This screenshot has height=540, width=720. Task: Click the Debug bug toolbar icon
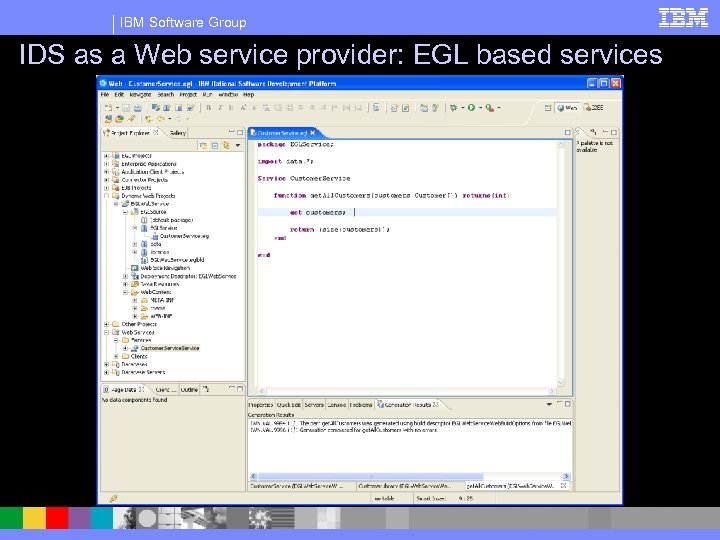point(454,108)
